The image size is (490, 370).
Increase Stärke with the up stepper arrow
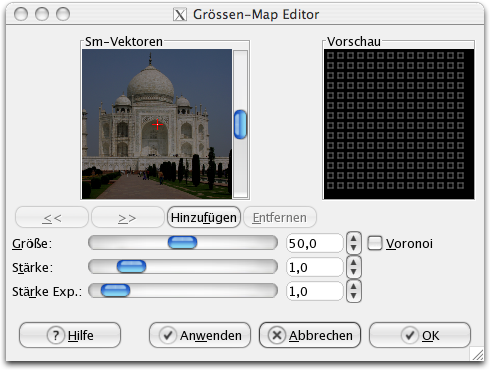354,262
